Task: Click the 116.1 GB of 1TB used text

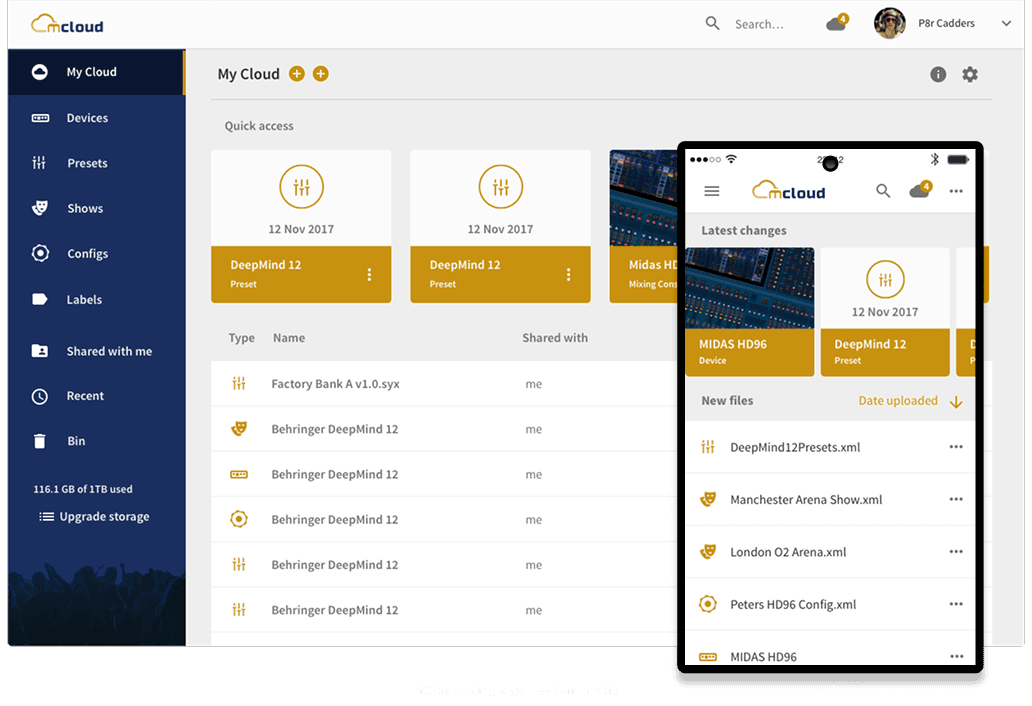Action: coord(83,490)
